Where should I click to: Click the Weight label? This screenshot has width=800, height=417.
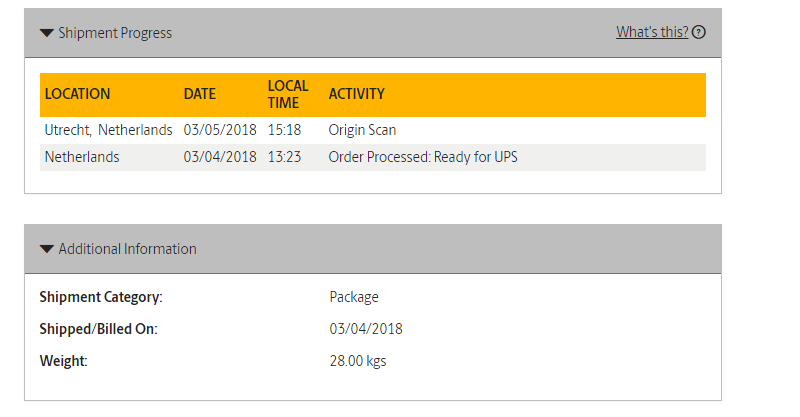pos(64,361)
